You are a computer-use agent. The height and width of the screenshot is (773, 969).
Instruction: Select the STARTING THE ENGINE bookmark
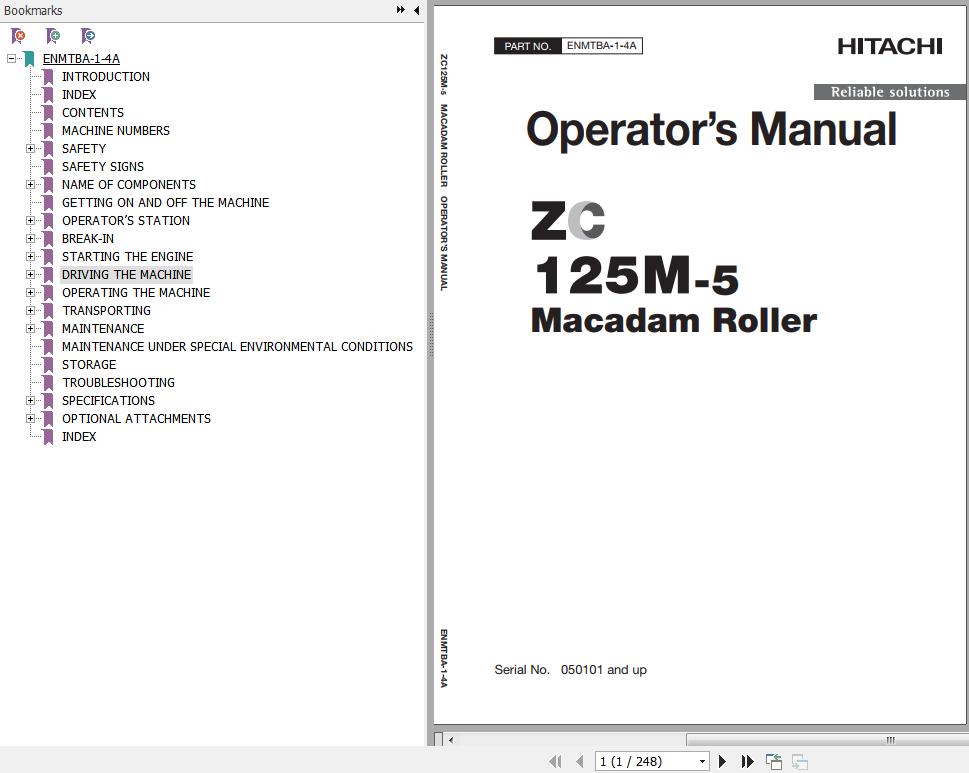tap(127, 256)
